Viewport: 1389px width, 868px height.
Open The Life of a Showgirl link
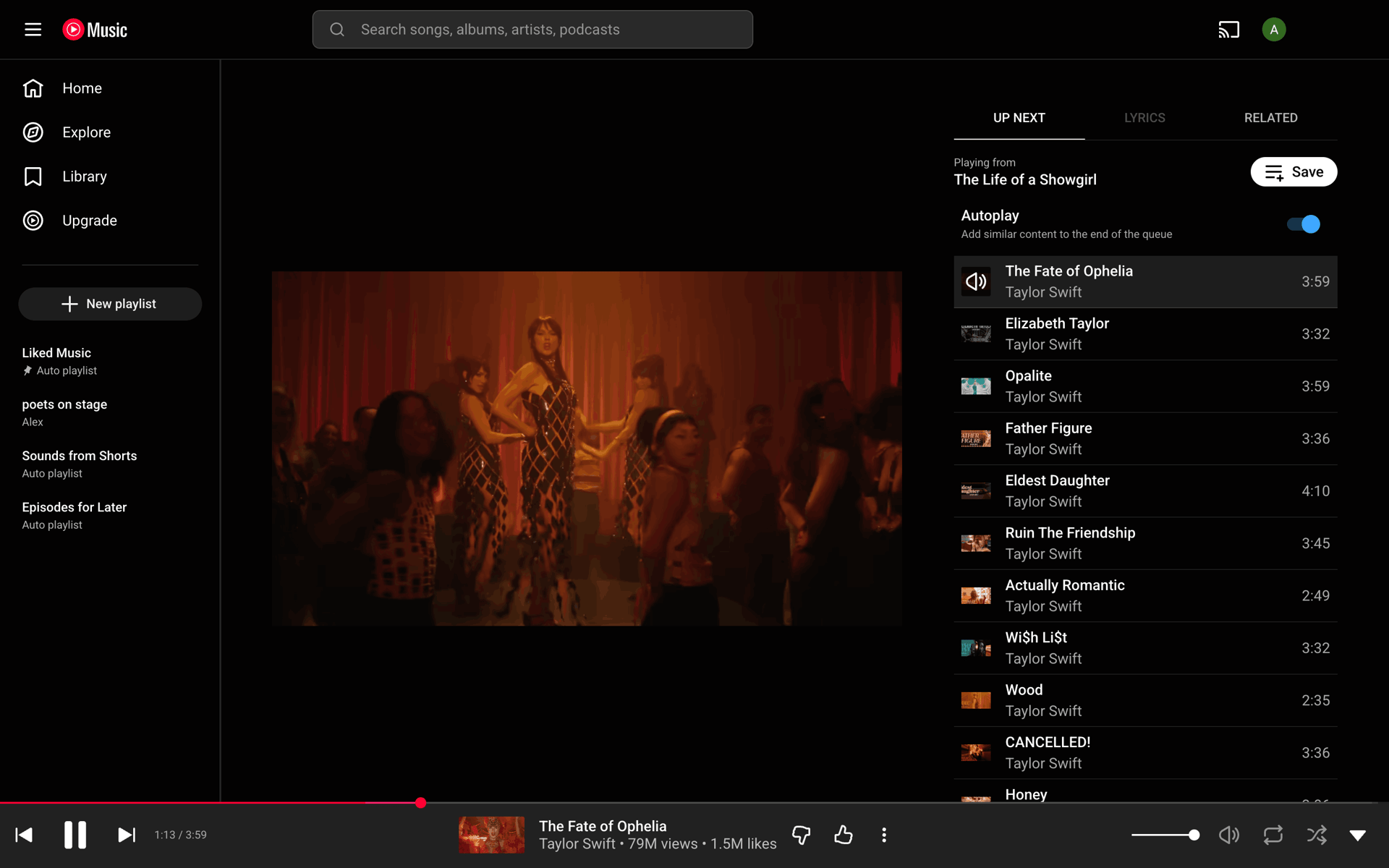pyautogui.click(x=1025, y=180)
